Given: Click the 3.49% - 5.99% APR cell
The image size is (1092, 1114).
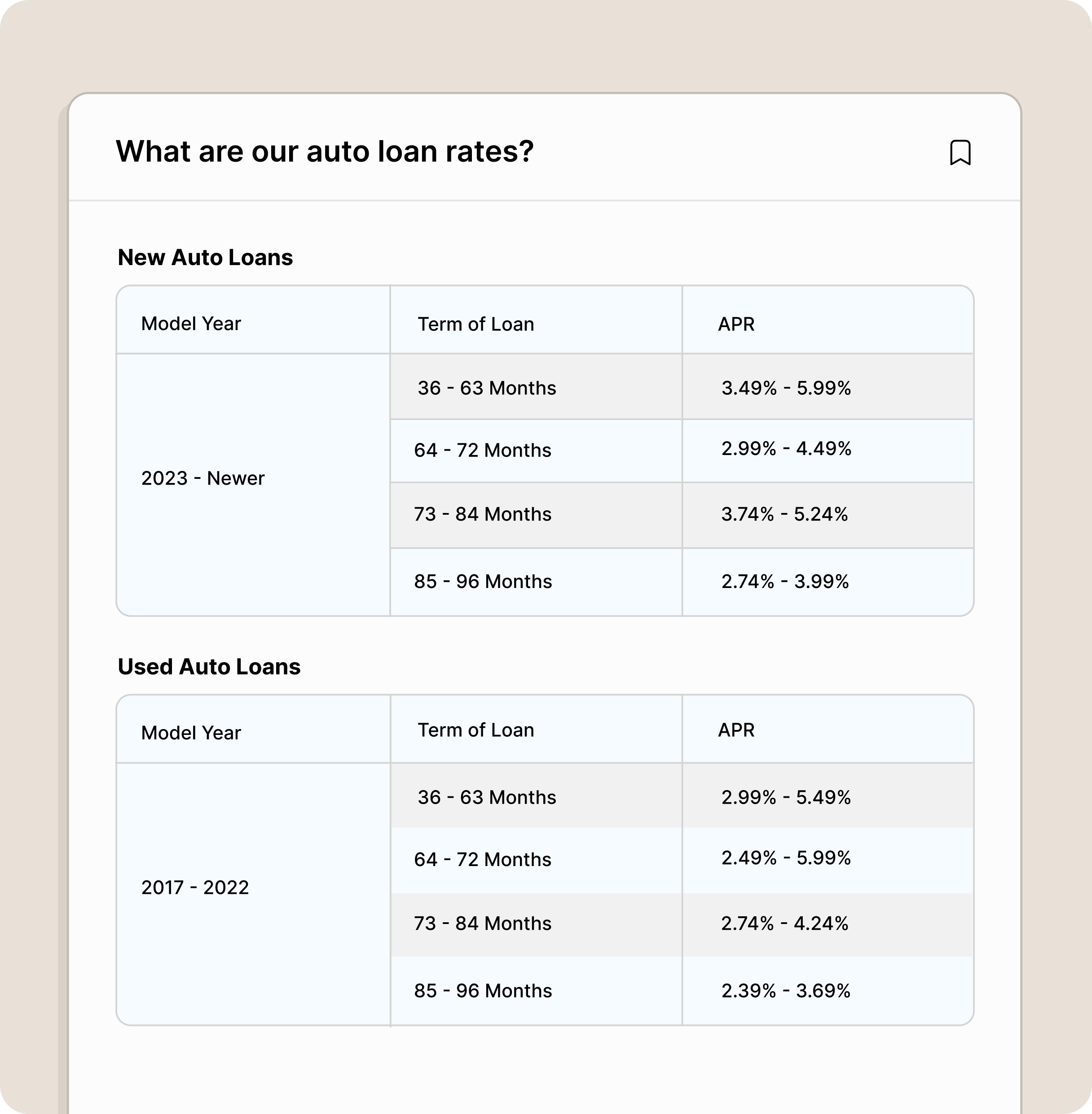Looking at the screenshot, I should pyautogui.click(x=786, y=388).
